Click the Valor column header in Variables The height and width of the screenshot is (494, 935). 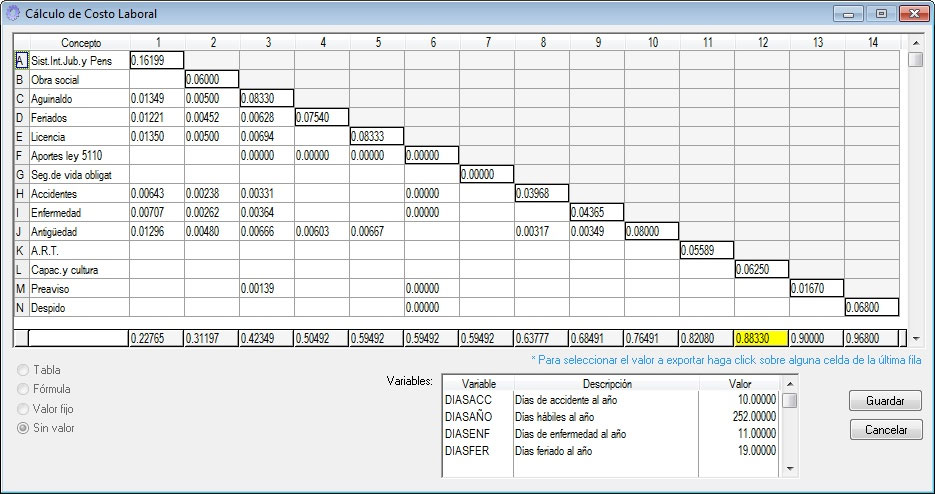click(738, 383)
